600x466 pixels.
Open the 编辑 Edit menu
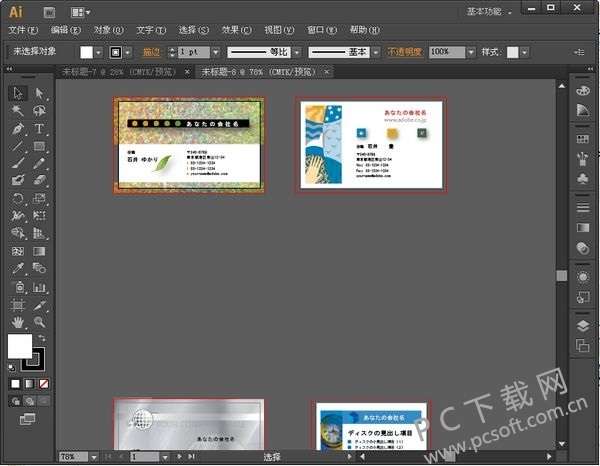[66, 30]
